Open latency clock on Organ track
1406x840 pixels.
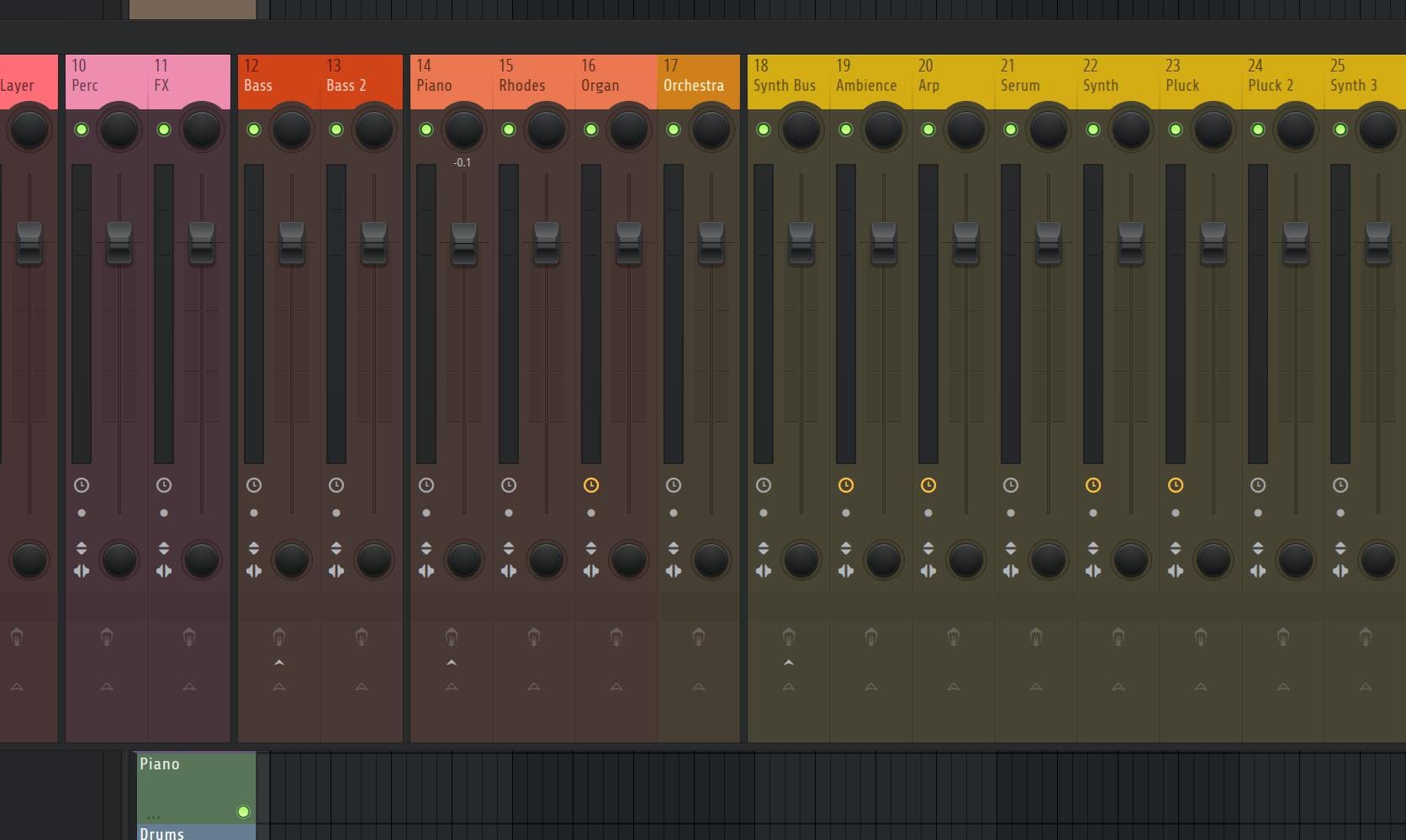tap(591, 485)
